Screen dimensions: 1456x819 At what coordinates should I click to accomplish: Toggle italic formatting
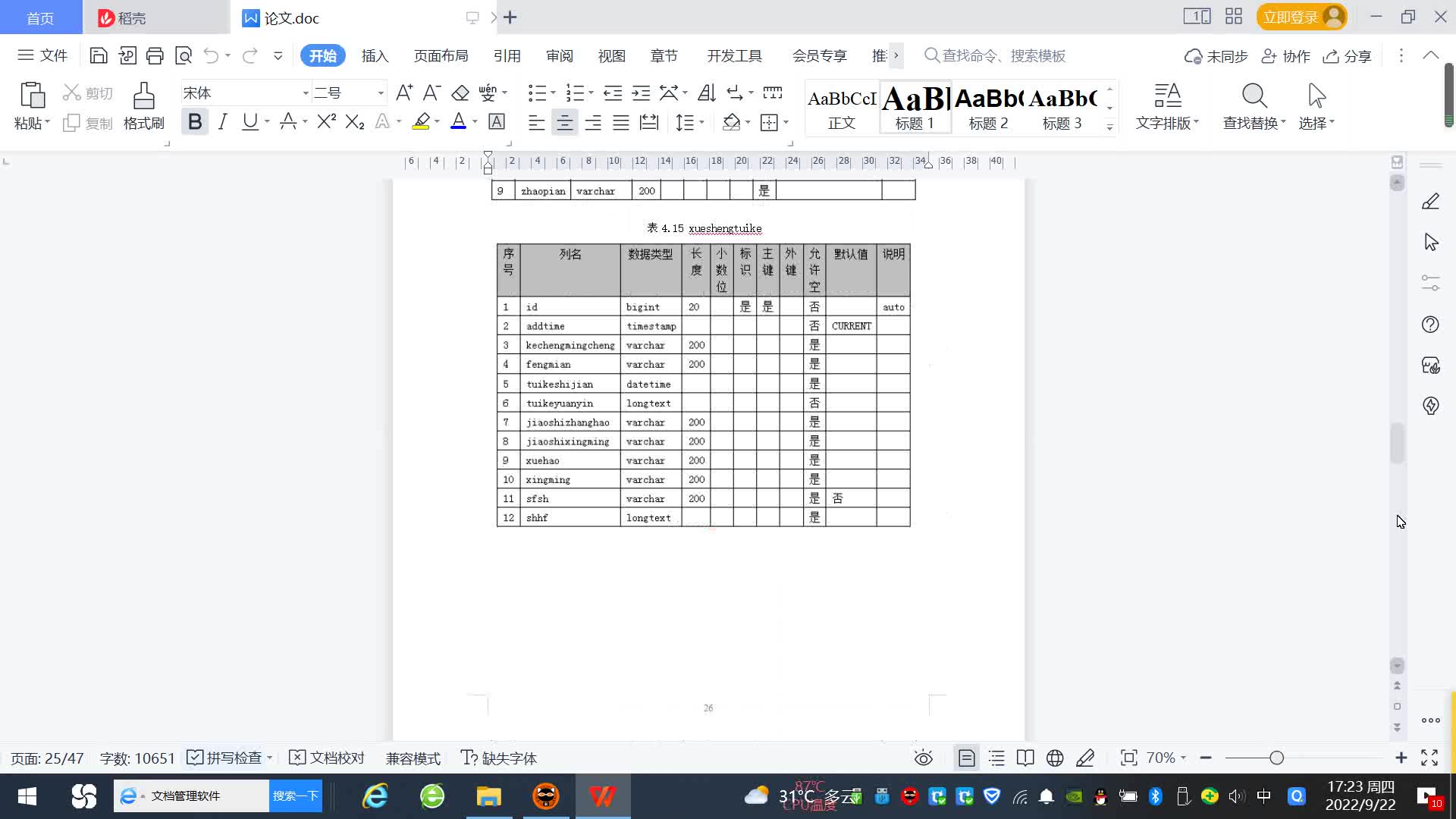tap(222, 121)
